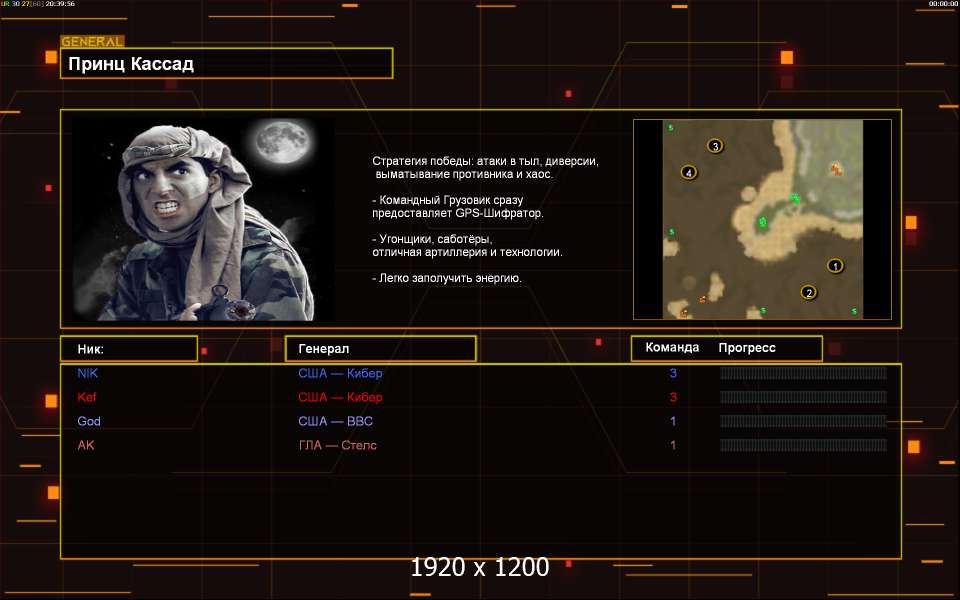Click God's team number 1
This screenshot has width=960, height=600.
click(673, 421)
